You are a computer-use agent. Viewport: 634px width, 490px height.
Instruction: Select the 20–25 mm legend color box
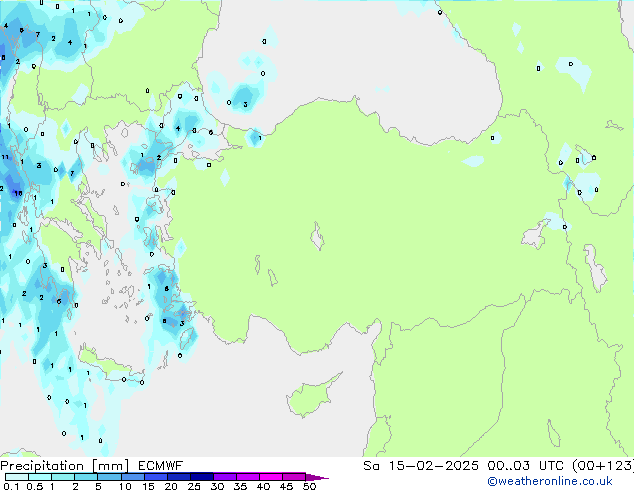tap(178, 477)
